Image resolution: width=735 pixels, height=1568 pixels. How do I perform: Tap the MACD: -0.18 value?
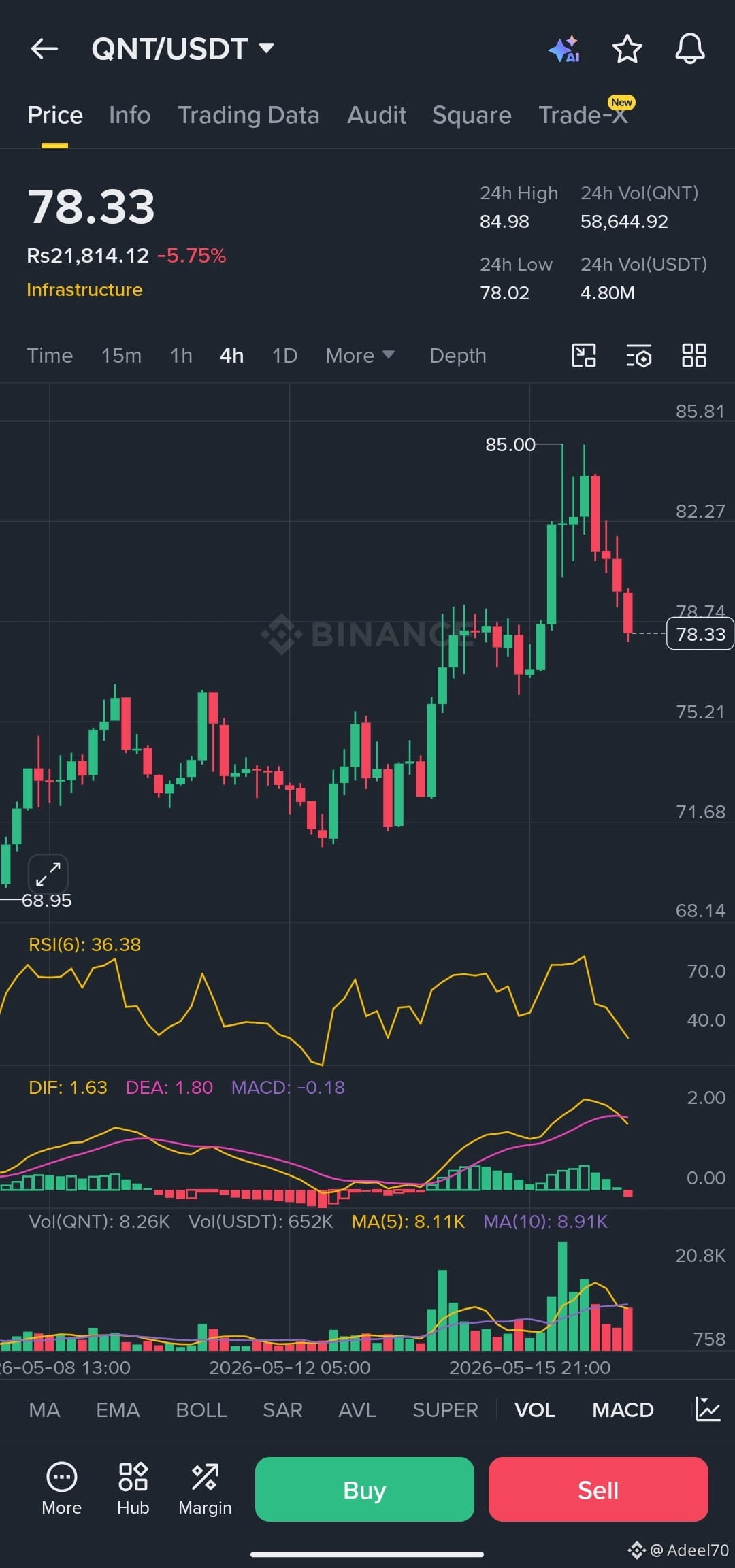[288, 1087]
